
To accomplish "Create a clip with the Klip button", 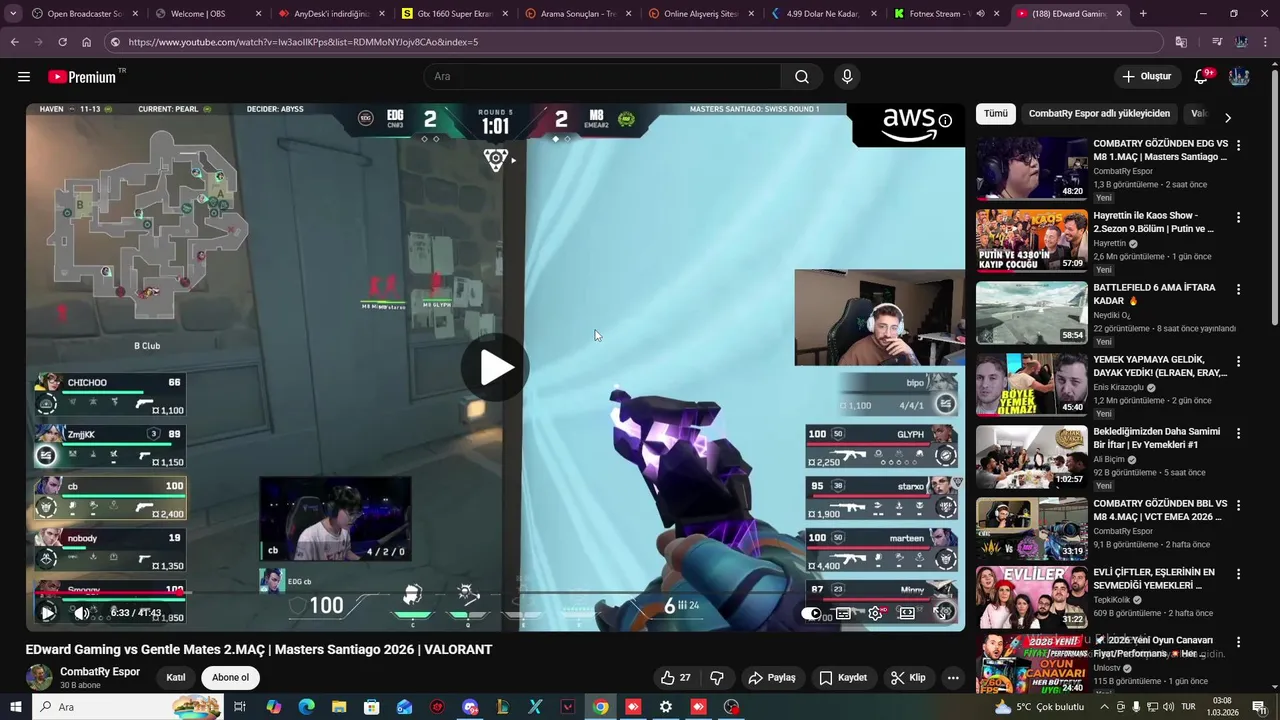I will [x=908, y=678].
